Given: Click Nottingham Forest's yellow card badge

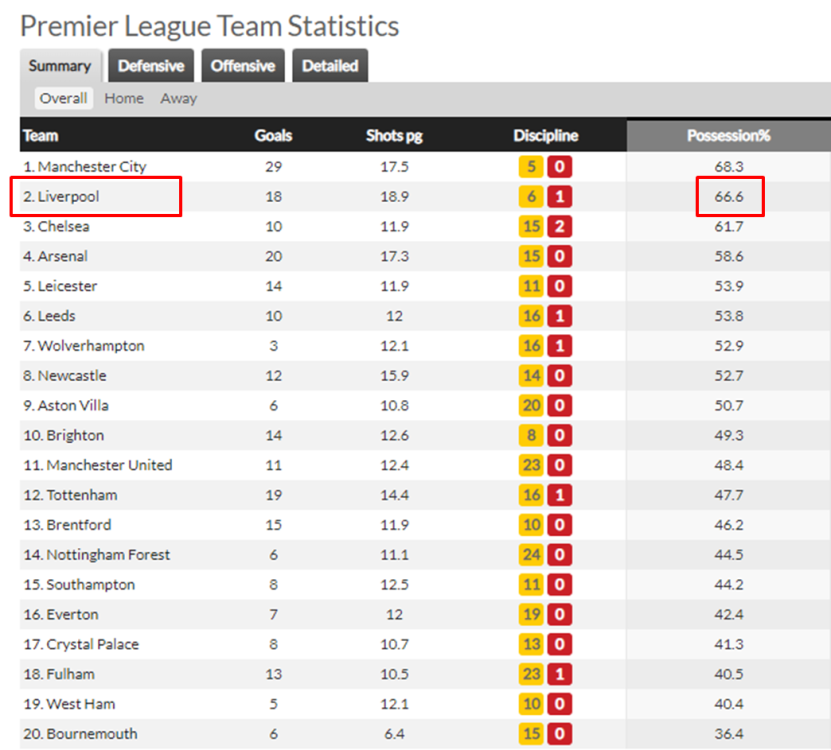Looking at the screenshot, I should (532, 554).
